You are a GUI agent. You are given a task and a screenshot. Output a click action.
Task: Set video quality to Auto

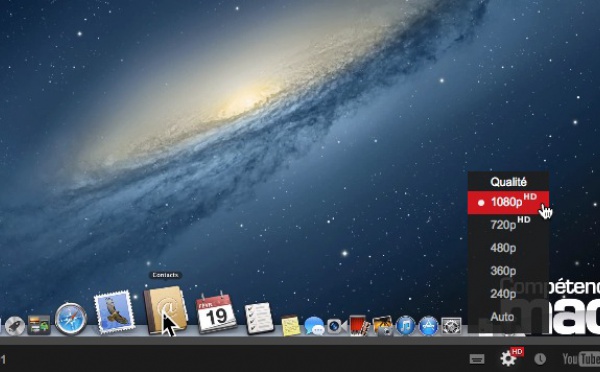click(508, 317)
